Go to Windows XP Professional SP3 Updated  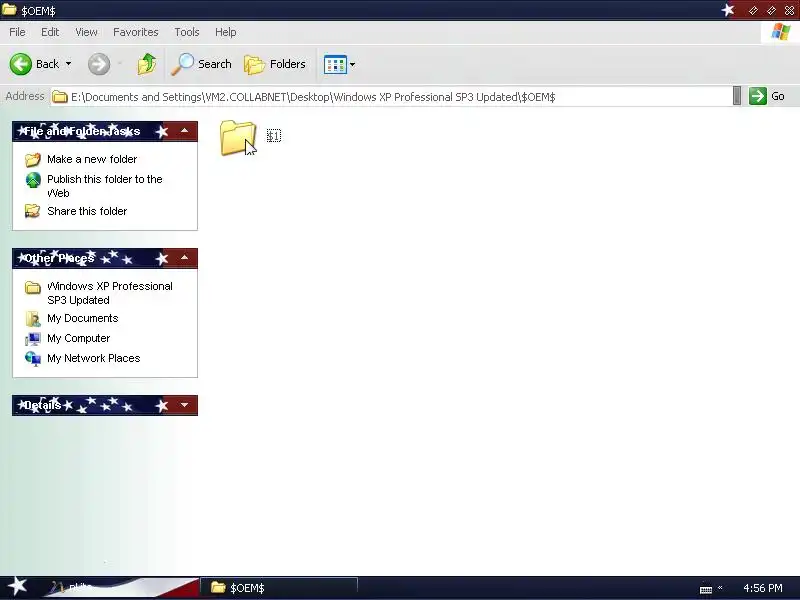pos(110,293)
